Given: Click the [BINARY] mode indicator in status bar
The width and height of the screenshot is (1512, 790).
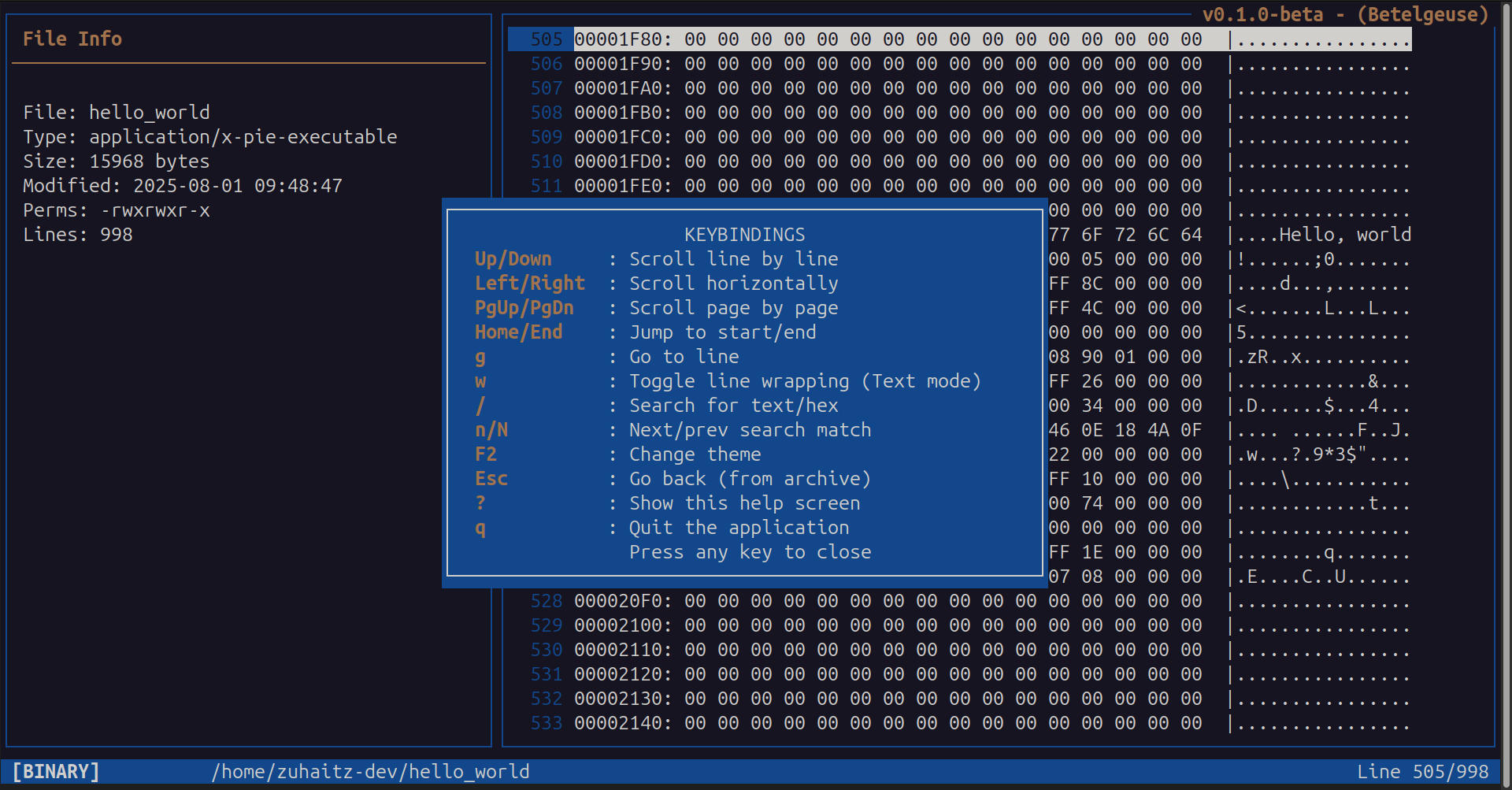Looking at the screenshot, I should pyautogui.click(x=55, y=771).
